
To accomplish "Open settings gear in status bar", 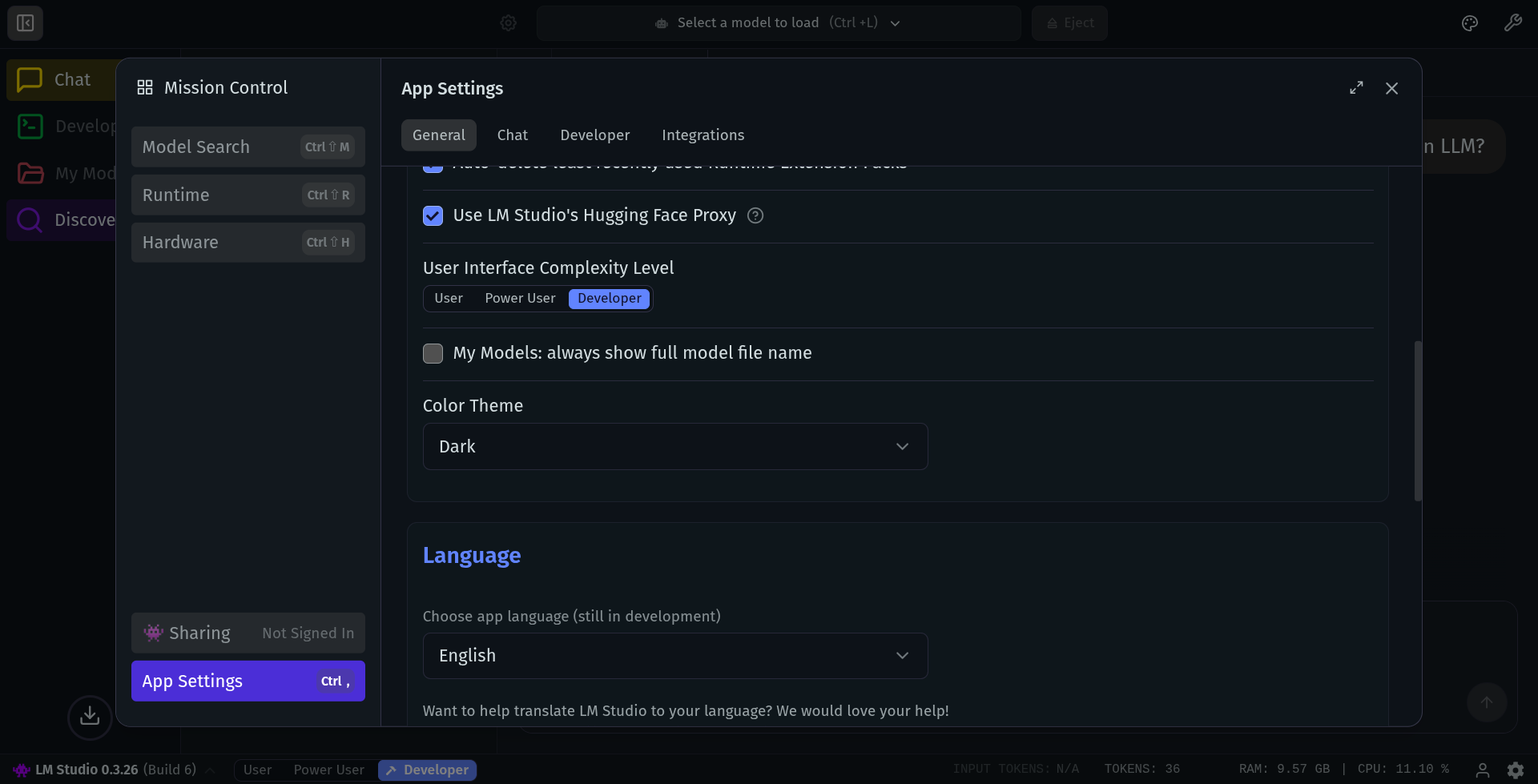I will tap(1515, 770).
